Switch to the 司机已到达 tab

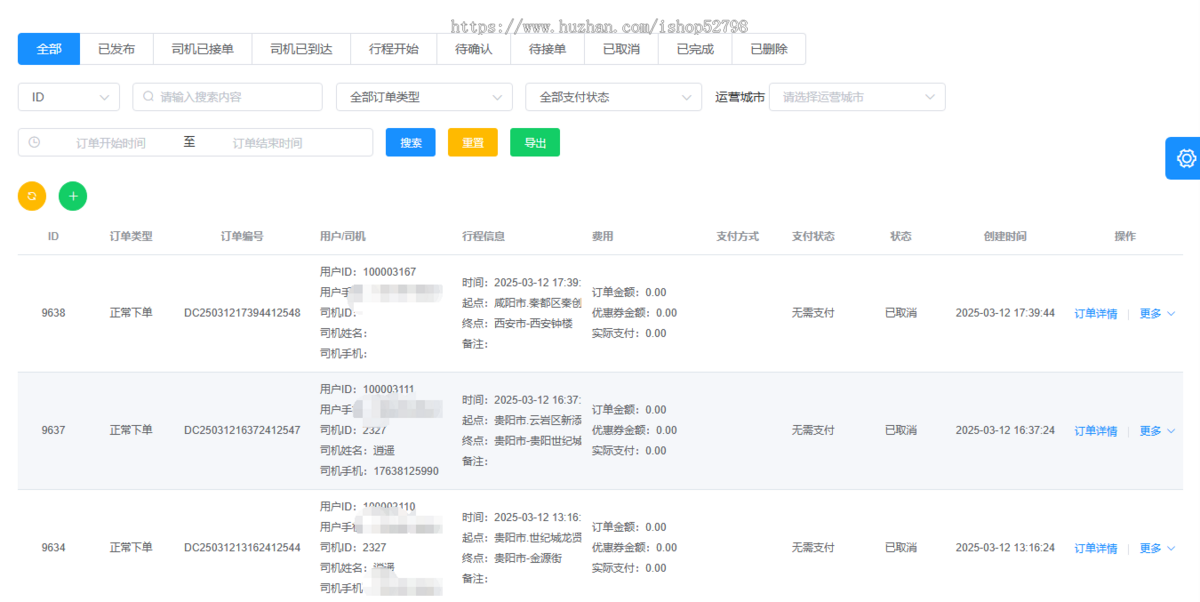pyautogui.click(x=301, y=48)
